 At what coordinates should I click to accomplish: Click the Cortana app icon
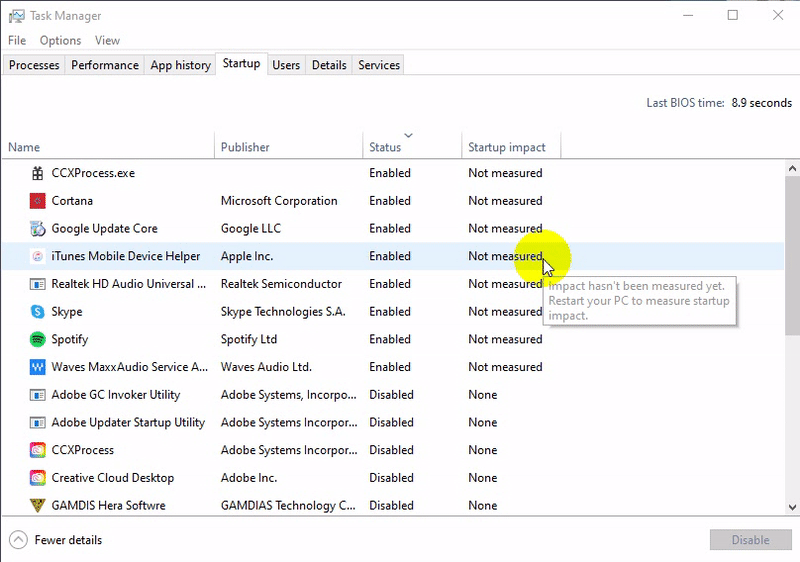pos(37,201)
